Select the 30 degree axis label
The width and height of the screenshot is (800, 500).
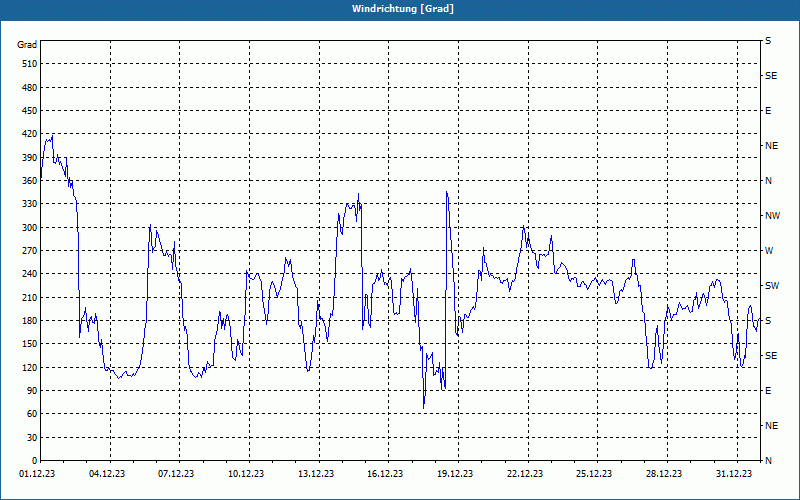(x=31, y=437)
